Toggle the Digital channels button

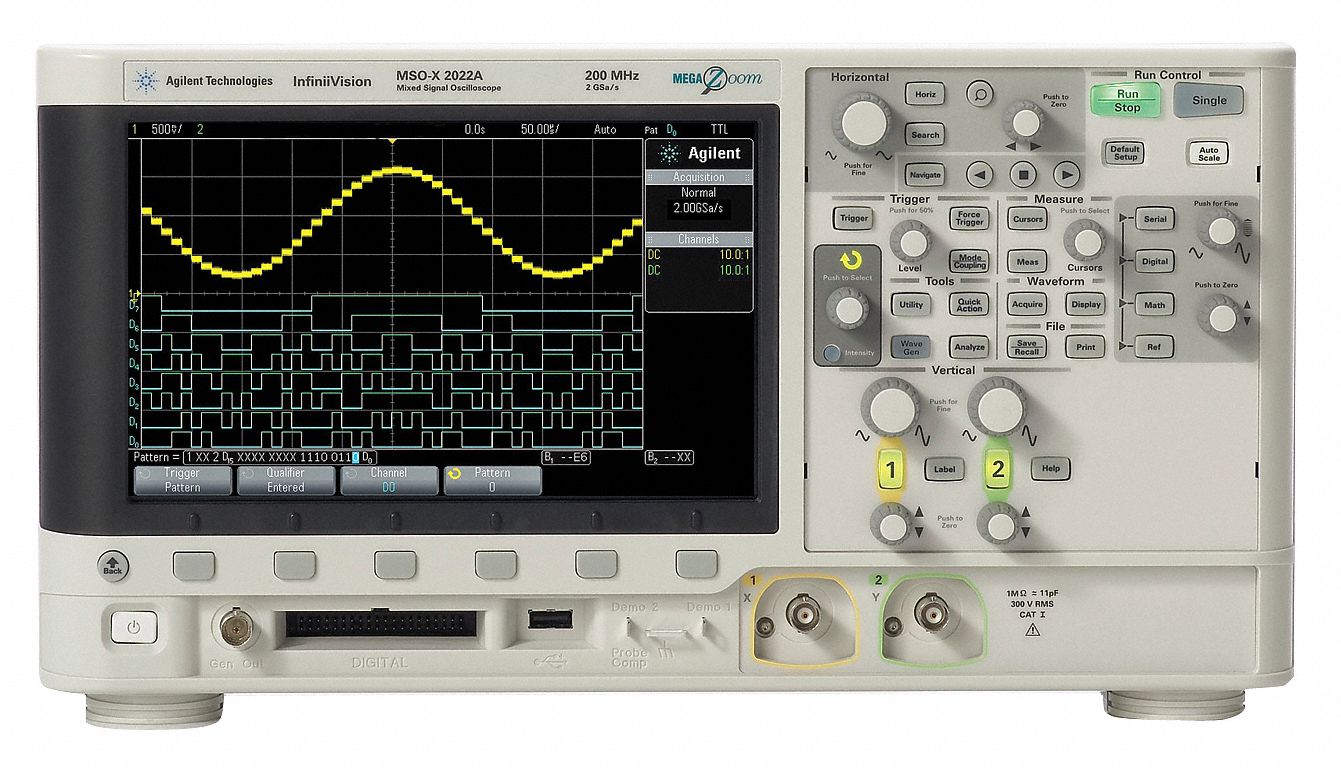1155,262
